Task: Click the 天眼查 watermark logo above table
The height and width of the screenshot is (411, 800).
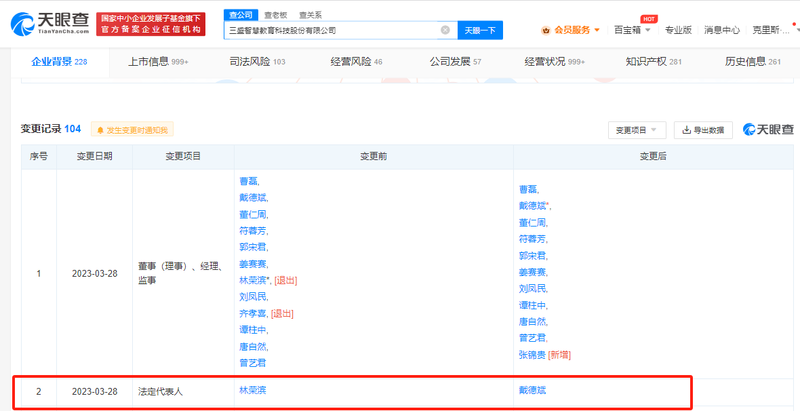Action: pyautogui.click(x=767, y=130)
